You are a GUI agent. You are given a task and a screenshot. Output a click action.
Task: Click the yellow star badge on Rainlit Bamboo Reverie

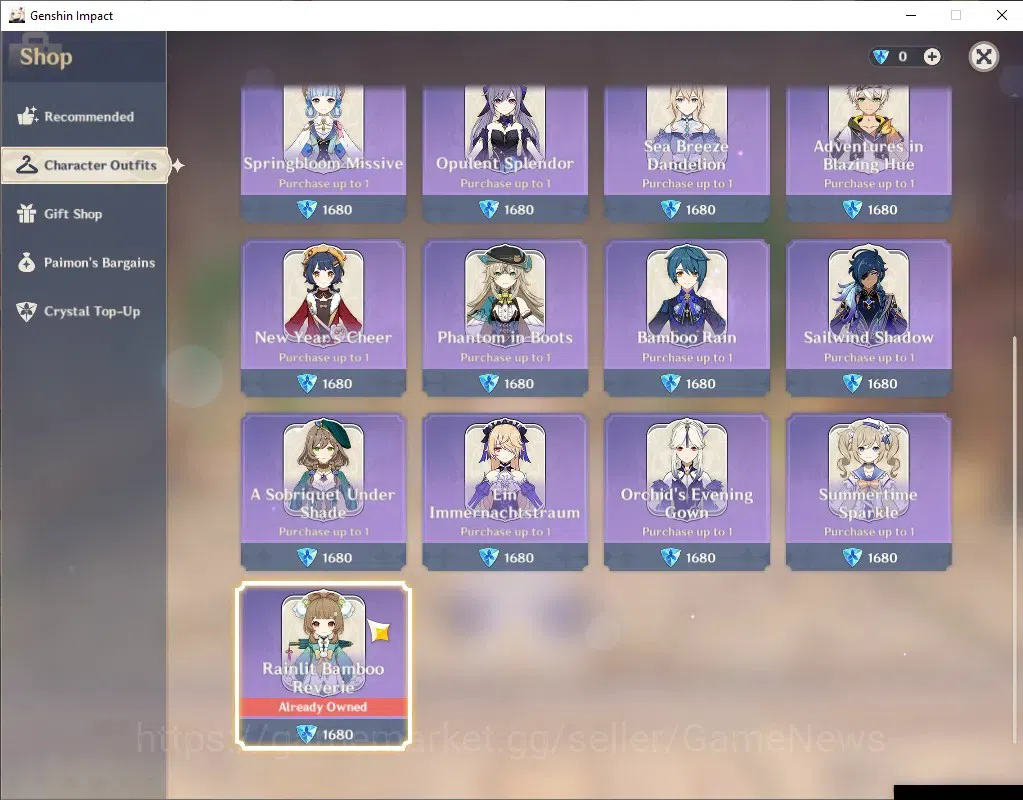[x=380, y=631]
